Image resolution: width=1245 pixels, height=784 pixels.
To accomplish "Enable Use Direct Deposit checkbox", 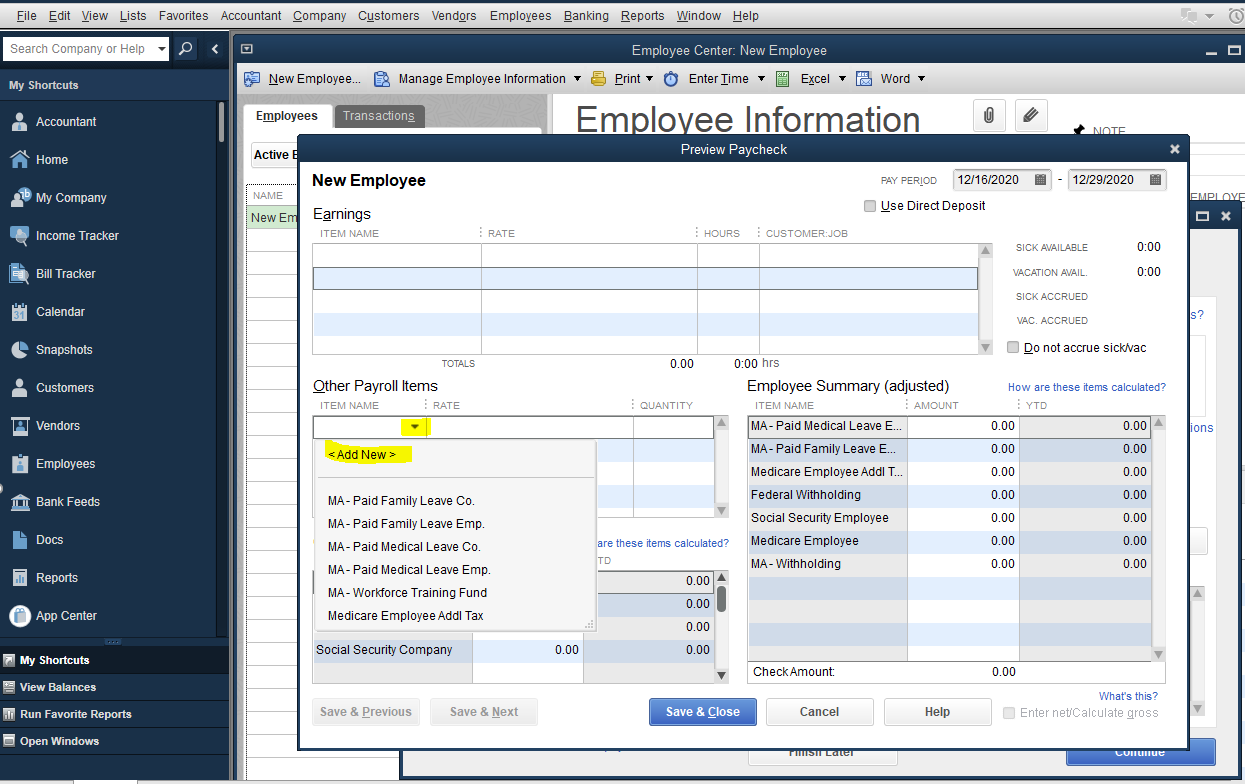I will pyautogui.click(x=870, y=206).
